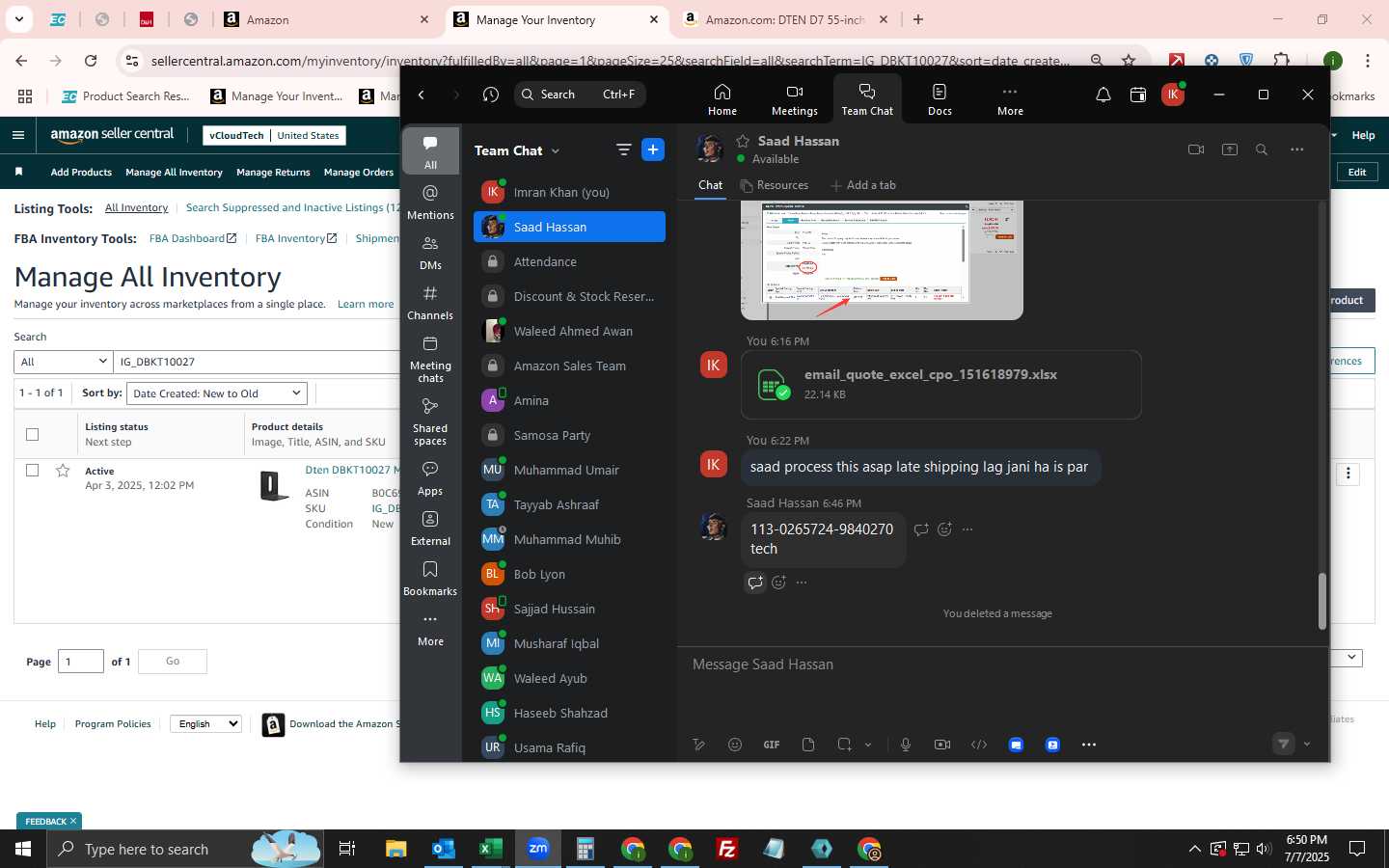Open FBA Dashboard link
Viewport: 1389px width, 868px height.
(x=192, y=238)
